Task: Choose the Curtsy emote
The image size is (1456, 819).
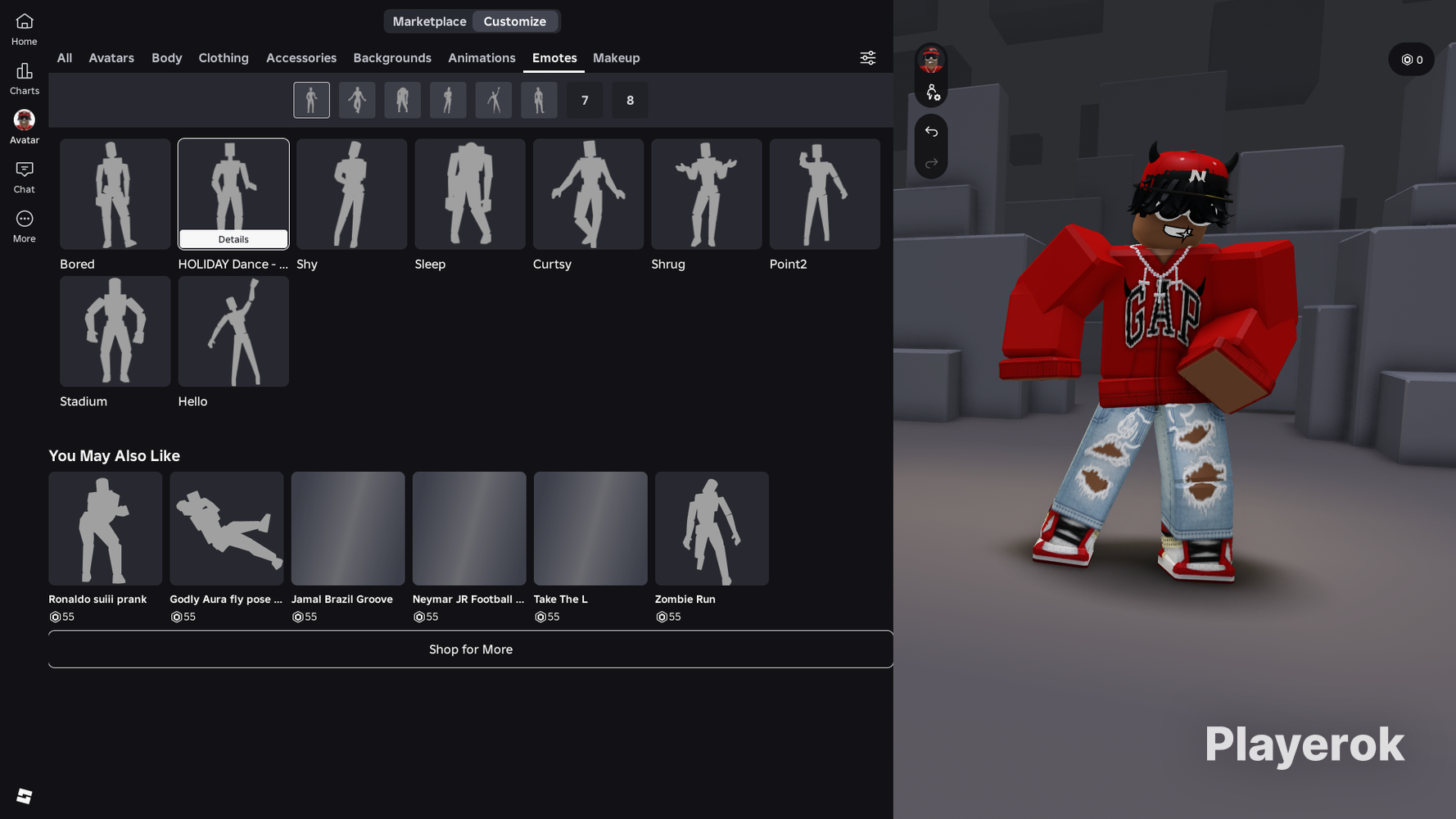Action: click(x=589, y=194)
